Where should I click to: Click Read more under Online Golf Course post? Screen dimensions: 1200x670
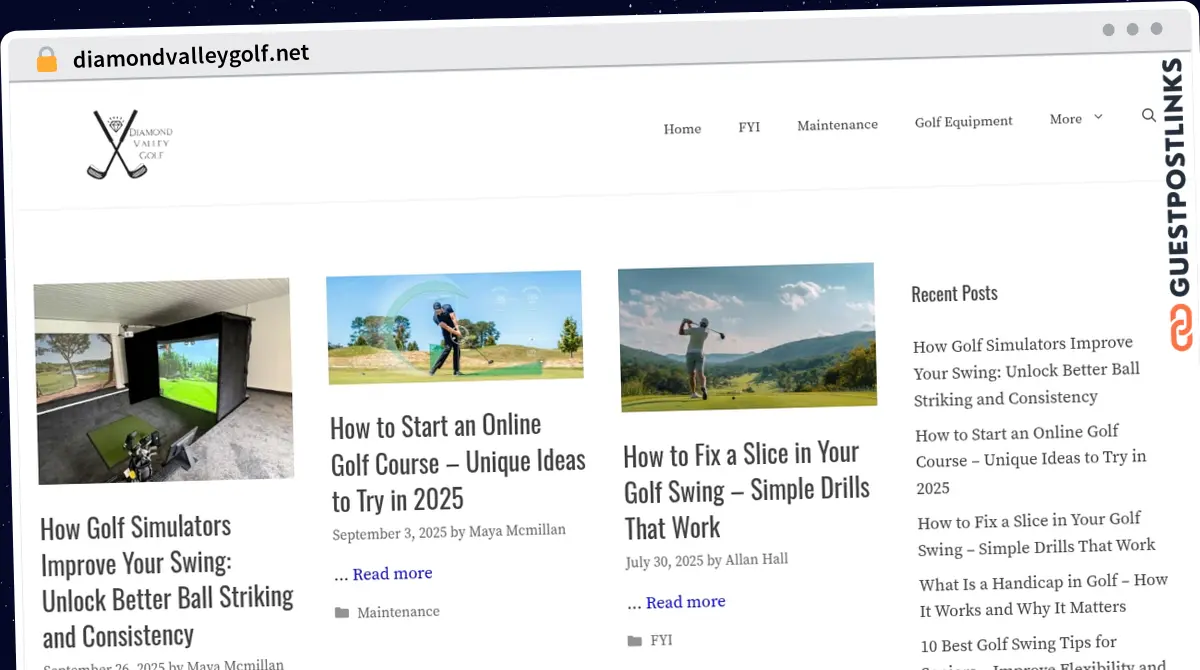[392, 574]
